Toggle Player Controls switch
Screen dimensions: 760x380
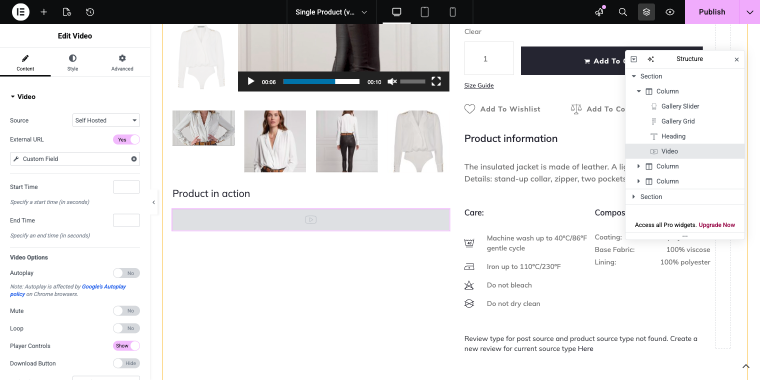pos(127,346)
